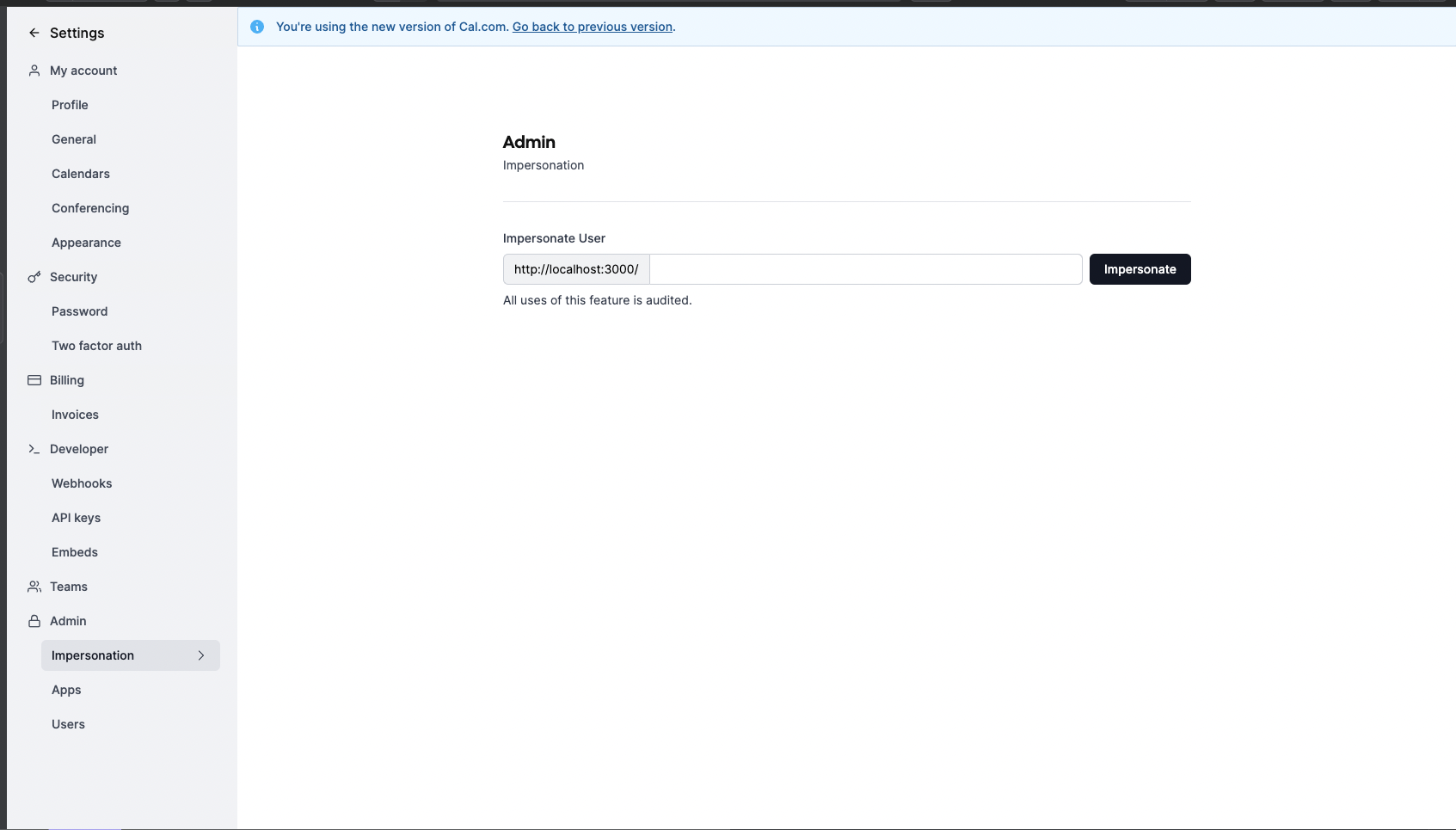
Task: Click the back arrow next to Settings
Action: (x=34, y=33)
